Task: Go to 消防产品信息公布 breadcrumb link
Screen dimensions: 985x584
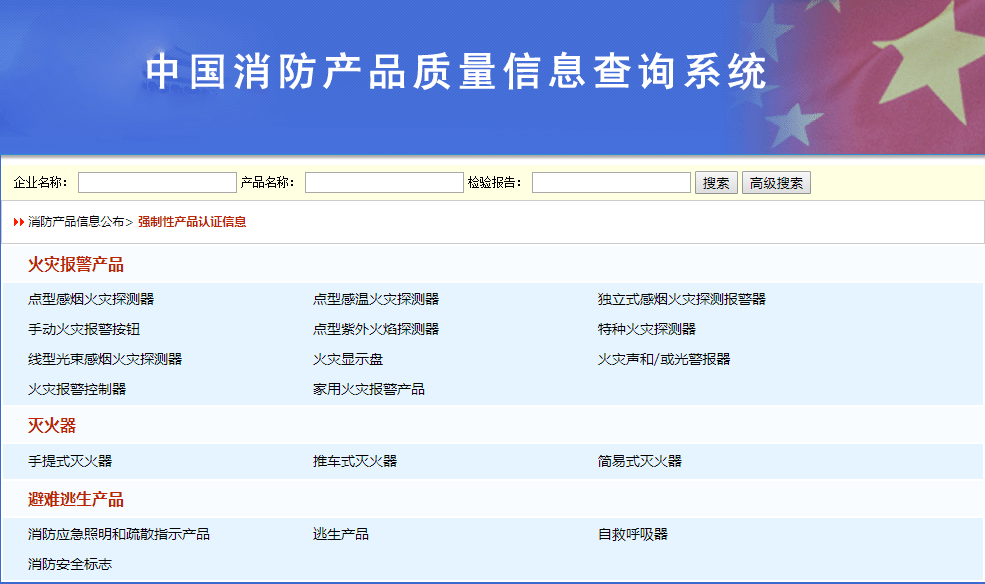Action: tap(76, 222)
